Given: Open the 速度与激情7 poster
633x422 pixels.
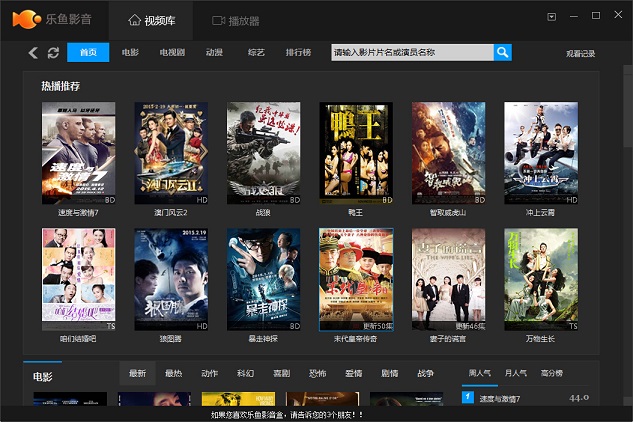Looking at the screenshot, I should pyautogui.click(x=79, y=154).
